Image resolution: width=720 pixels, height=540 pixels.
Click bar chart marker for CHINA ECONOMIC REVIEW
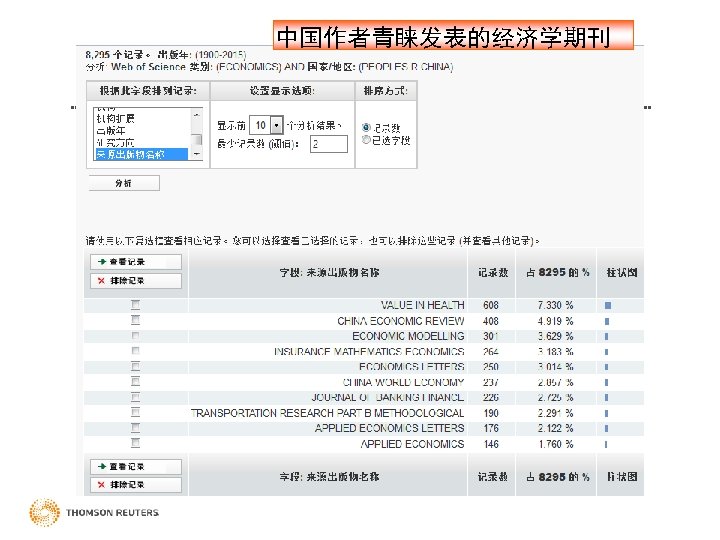click(x=607, y=321)
